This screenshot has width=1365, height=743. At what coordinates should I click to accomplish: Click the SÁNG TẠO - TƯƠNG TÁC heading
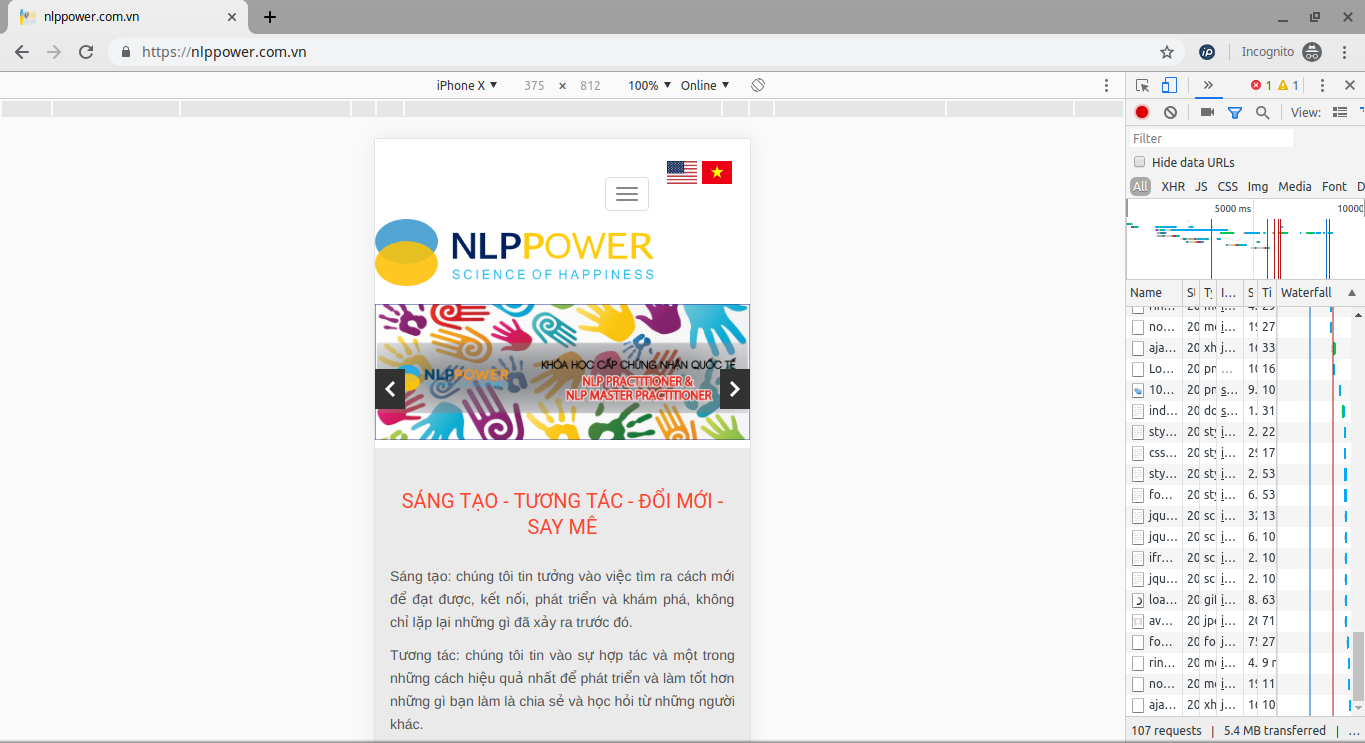(x=562, y=514)
